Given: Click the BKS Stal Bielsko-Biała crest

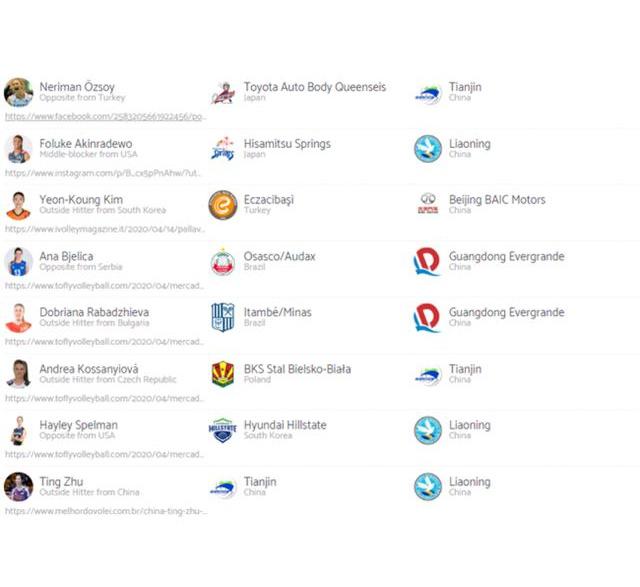Looking at the screenshot, I should tap(223, 374).
